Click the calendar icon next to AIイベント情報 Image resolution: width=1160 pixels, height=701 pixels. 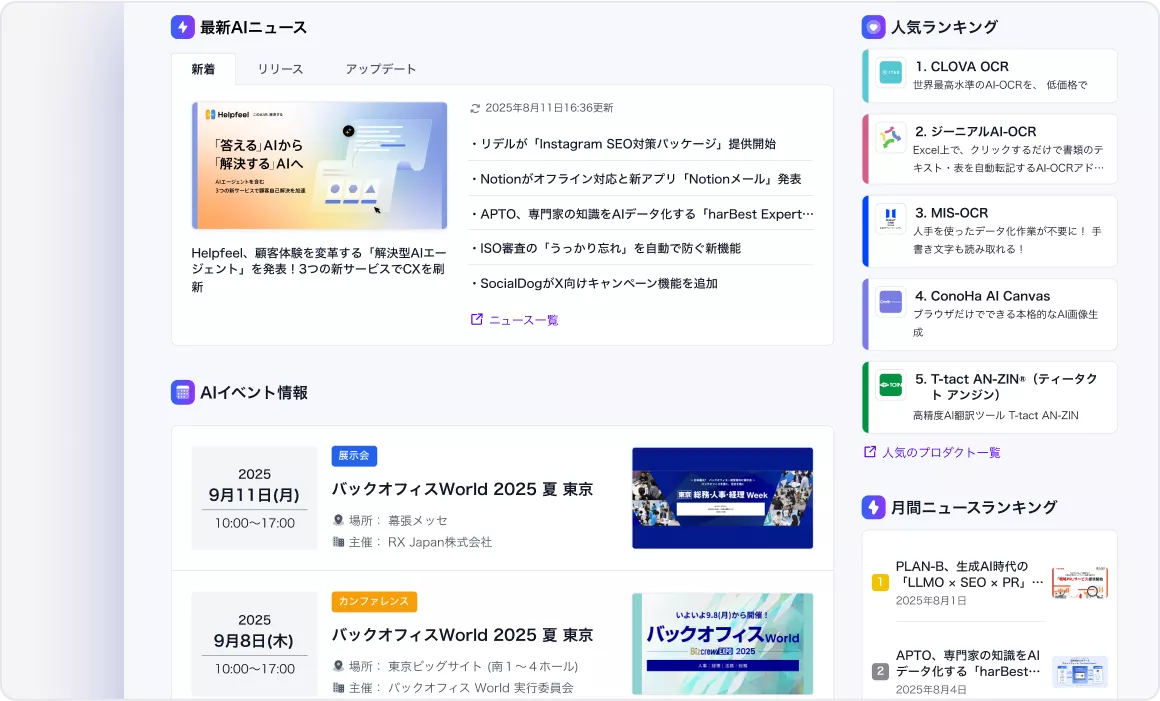tap(183, 392)
